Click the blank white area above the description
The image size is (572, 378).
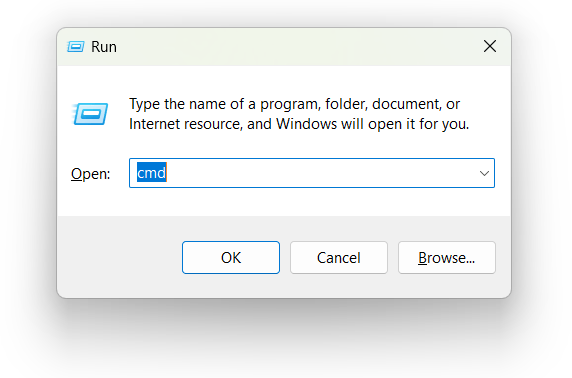(285, 80)
